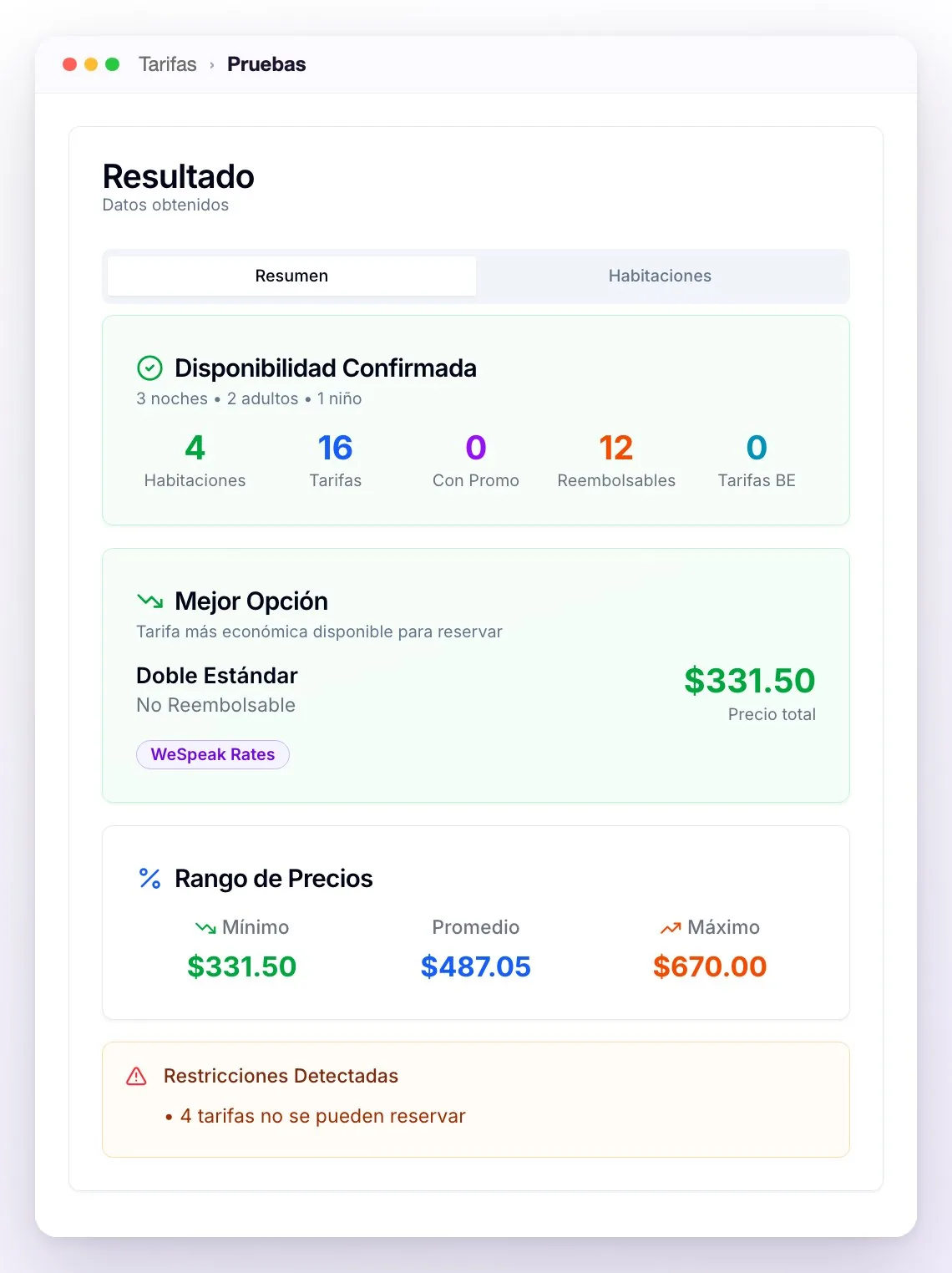The height and width of the screenshot is (1273, 952).
Task: Click the No Reembolsable text
Action: tap(215, 705)
